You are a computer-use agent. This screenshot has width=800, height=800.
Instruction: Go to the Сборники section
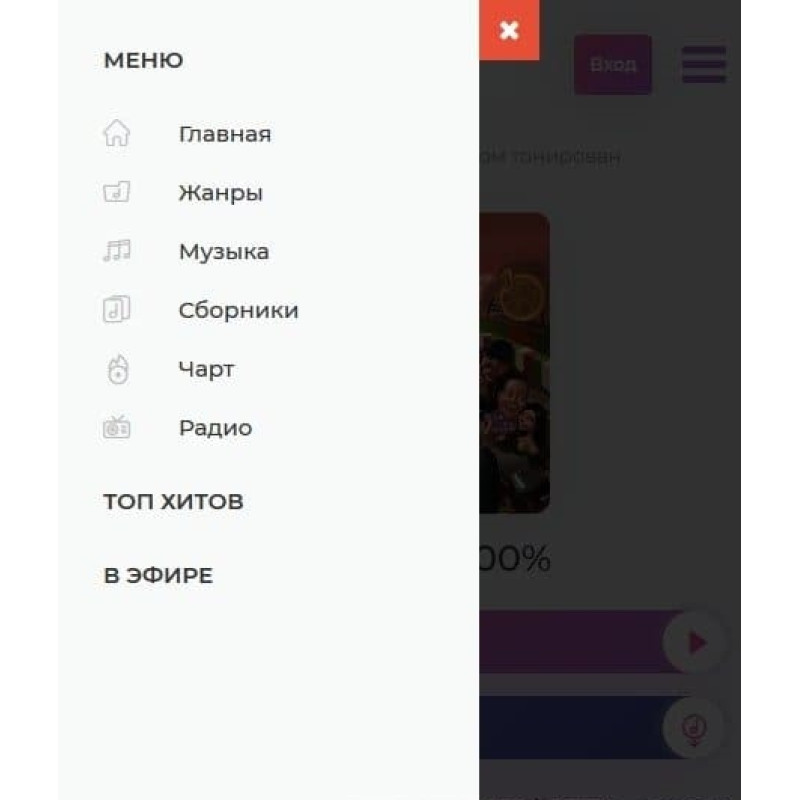click(x=238, y=310)
